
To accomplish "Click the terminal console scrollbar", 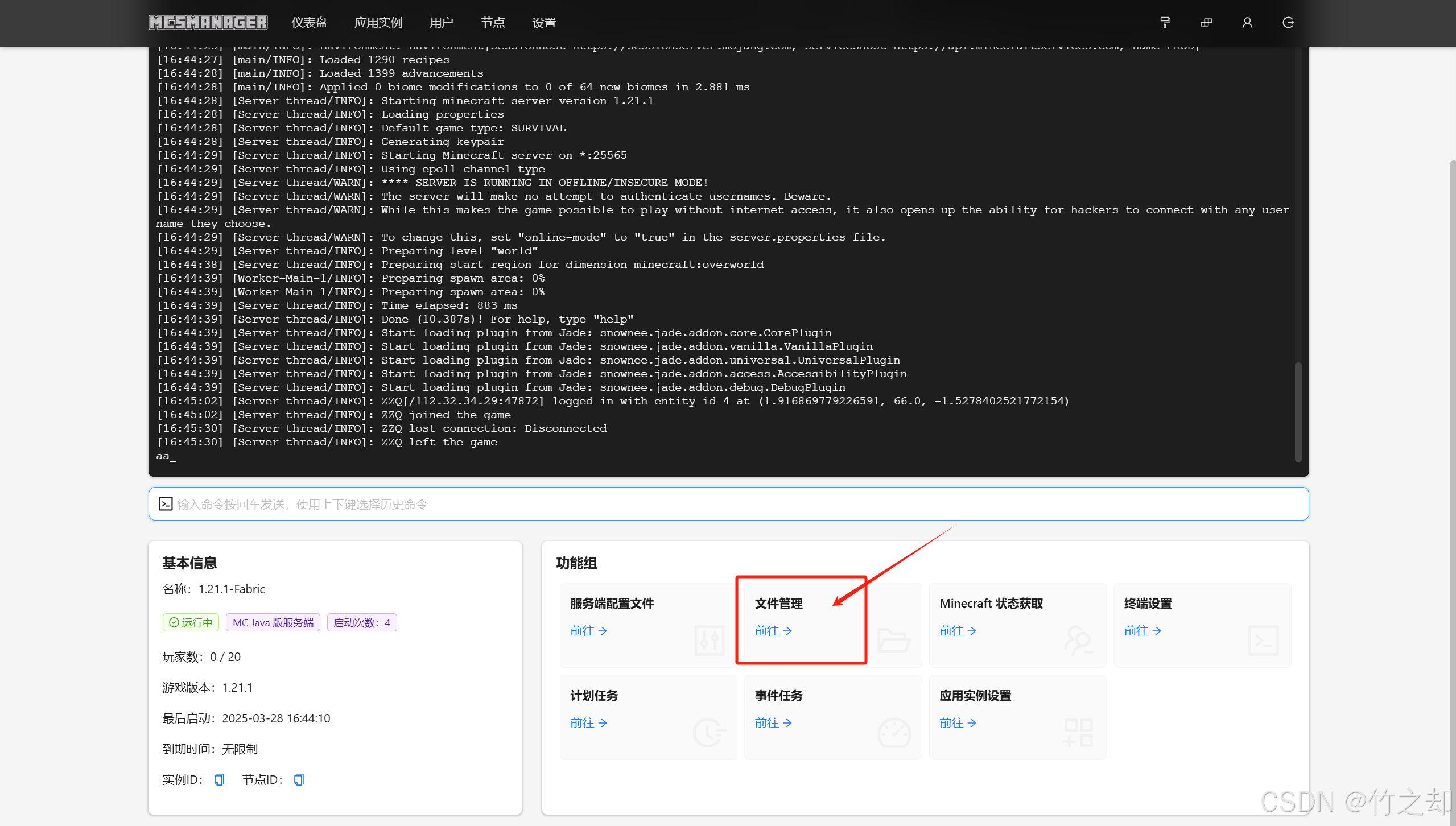I will point(1298,411).
